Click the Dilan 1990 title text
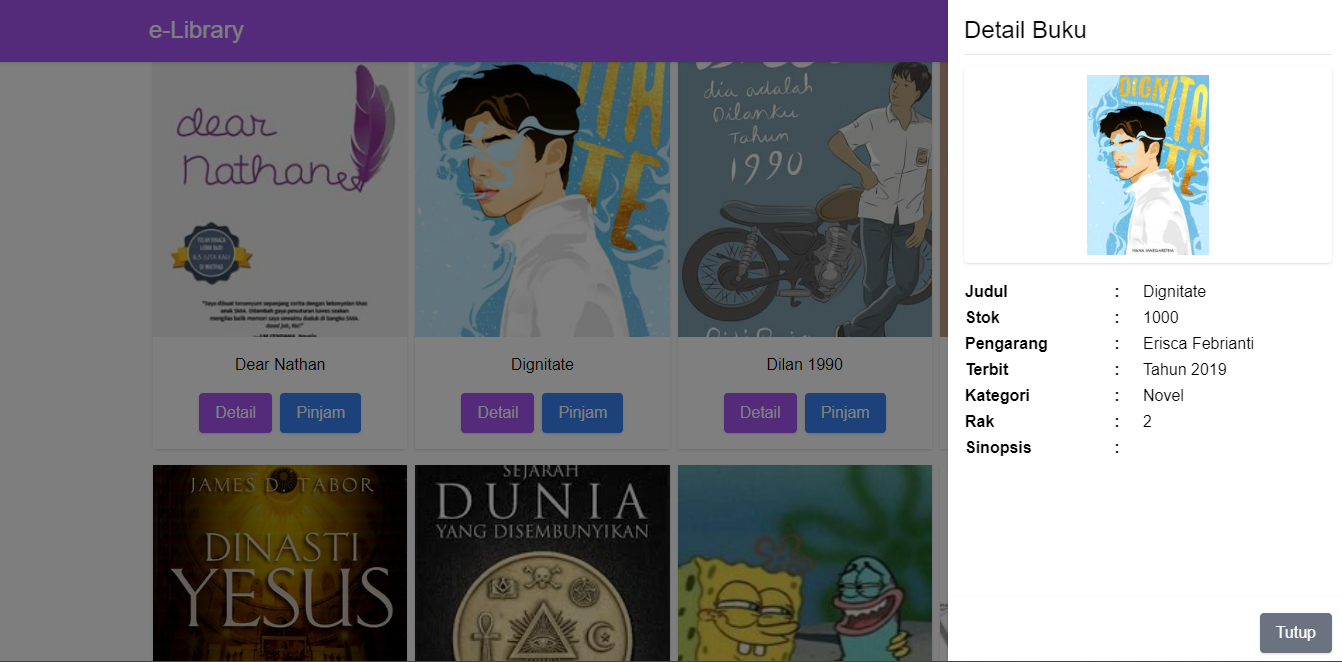Screen dimensions: 1342x662 point(805,365)
